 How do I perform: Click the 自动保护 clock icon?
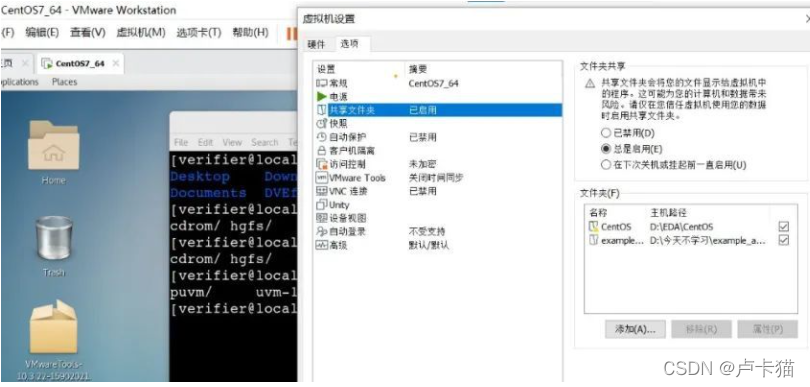321,137
